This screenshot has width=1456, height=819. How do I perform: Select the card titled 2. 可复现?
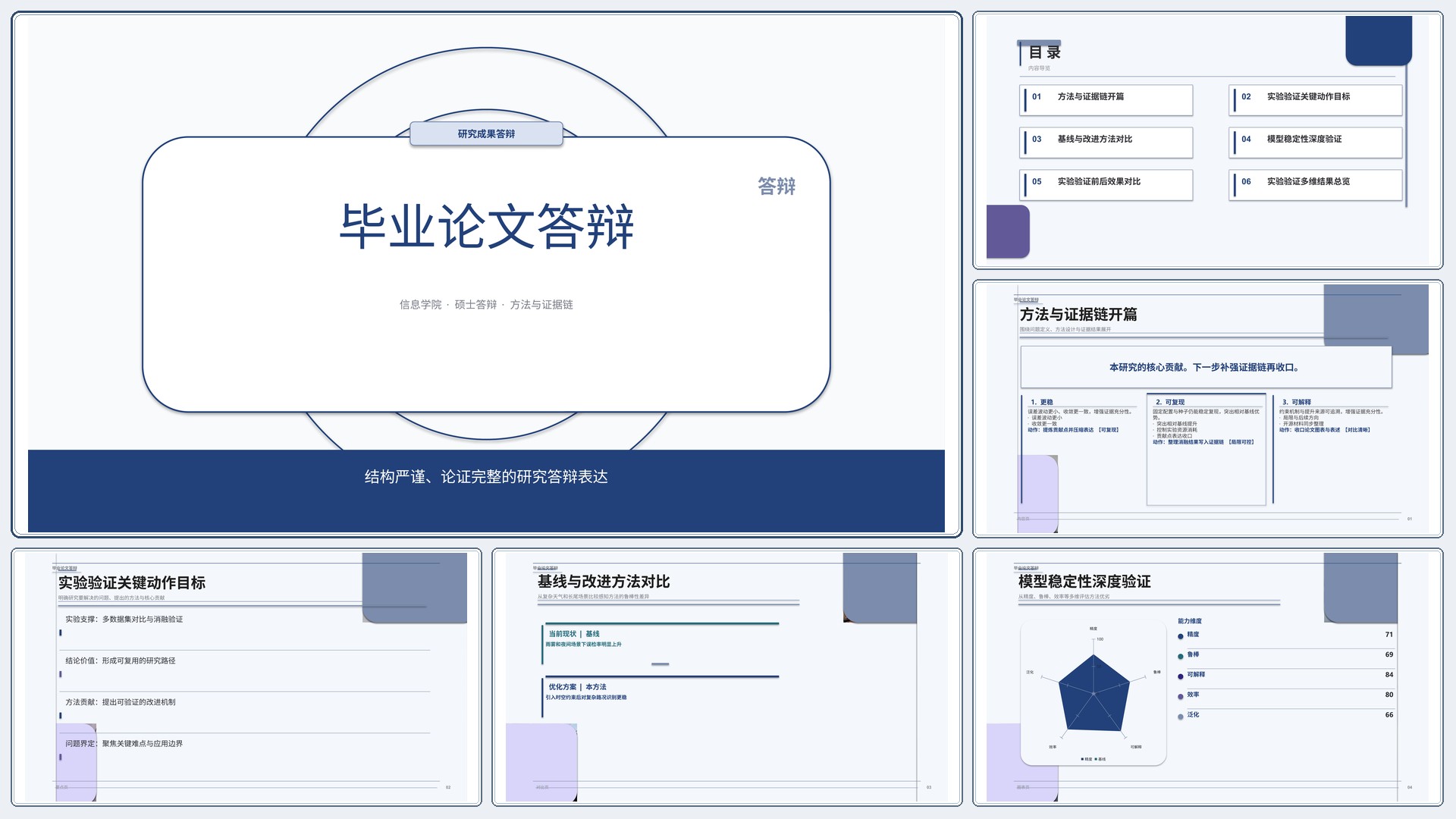tap(1207, 450)
